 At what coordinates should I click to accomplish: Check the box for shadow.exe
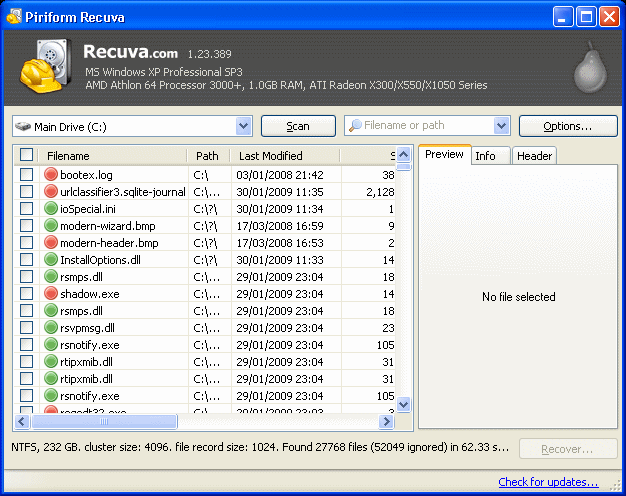click(26, 294)
